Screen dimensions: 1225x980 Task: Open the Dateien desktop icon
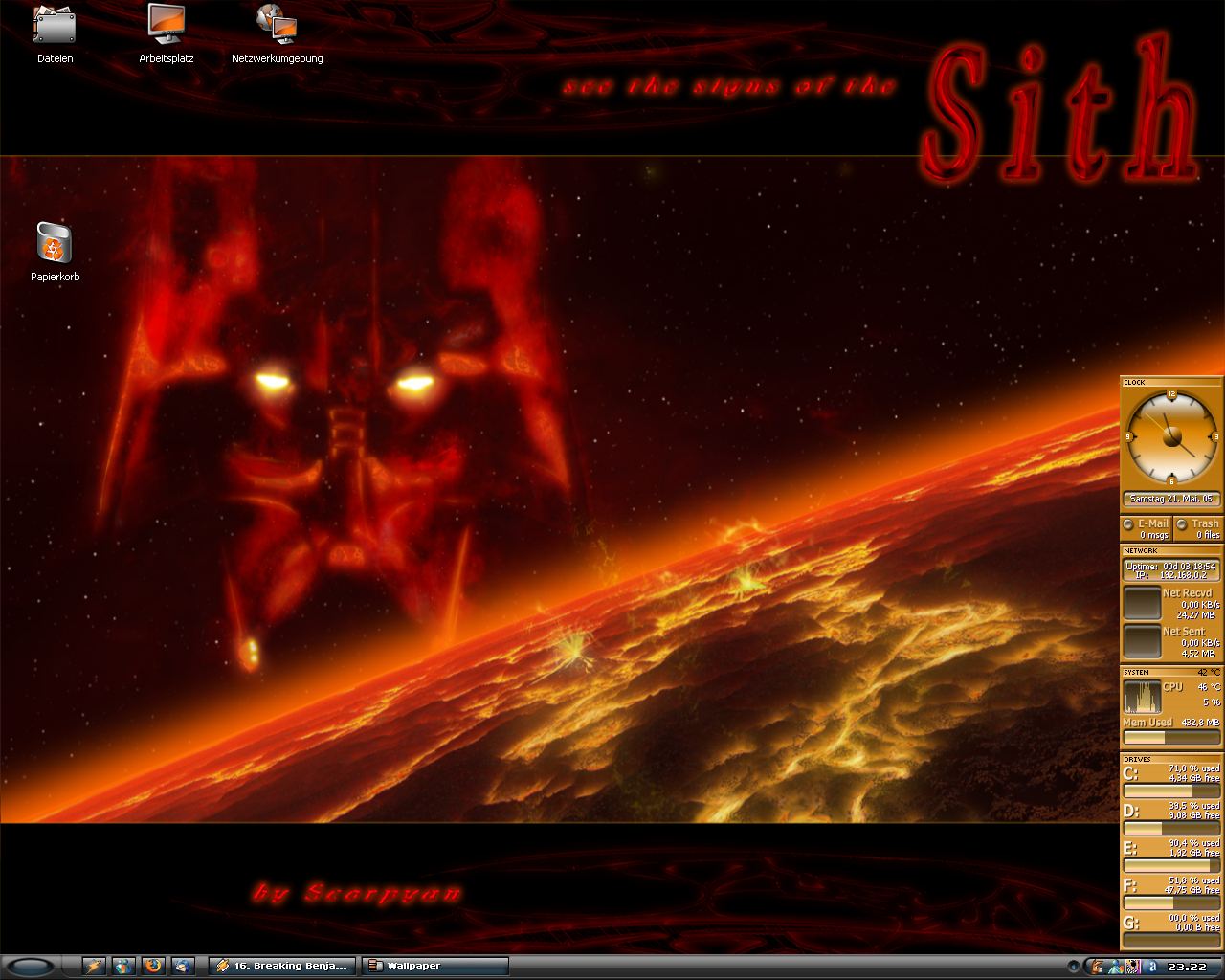[55, 34]
